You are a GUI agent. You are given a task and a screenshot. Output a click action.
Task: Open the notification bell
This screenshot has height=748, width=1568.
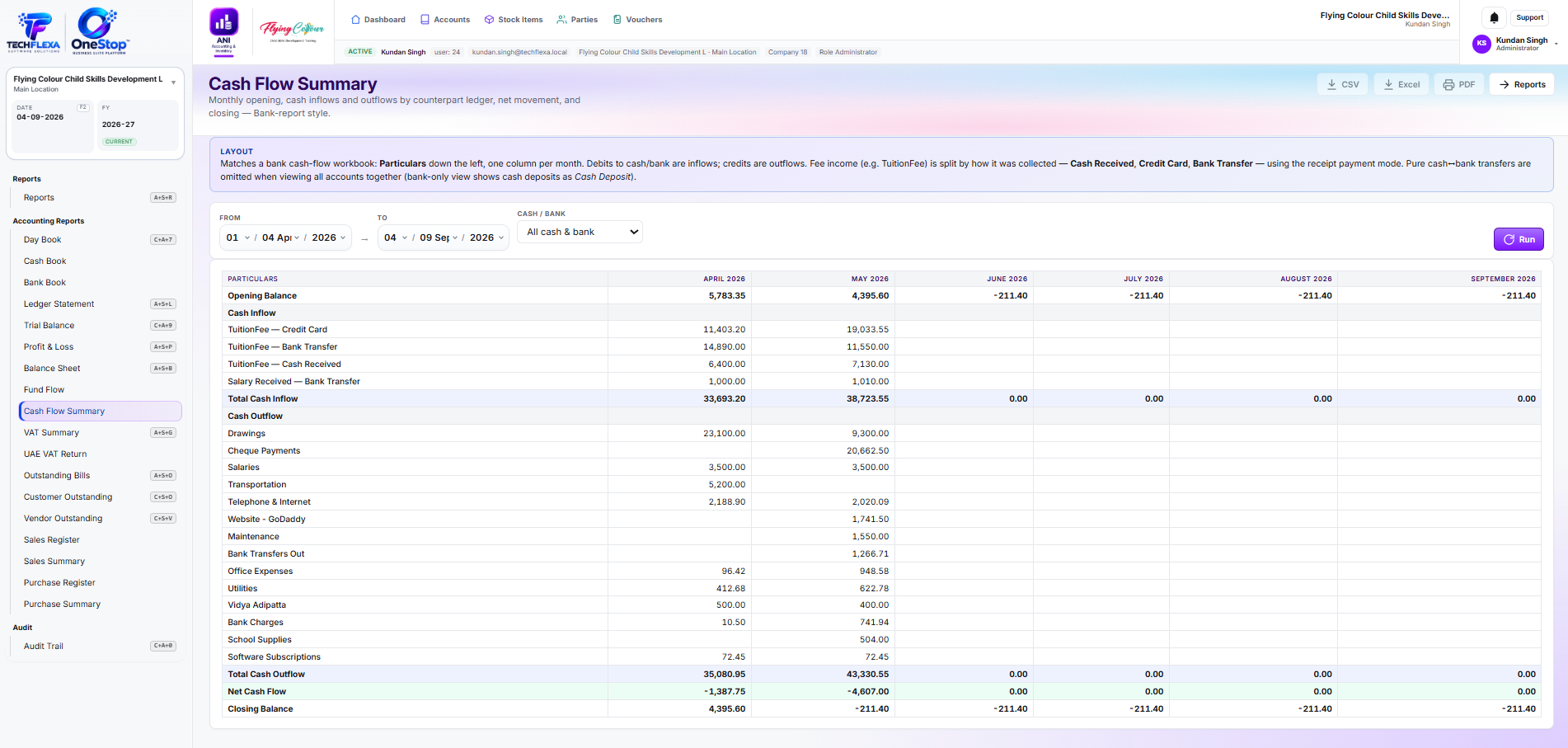[x=1494, y=17]
